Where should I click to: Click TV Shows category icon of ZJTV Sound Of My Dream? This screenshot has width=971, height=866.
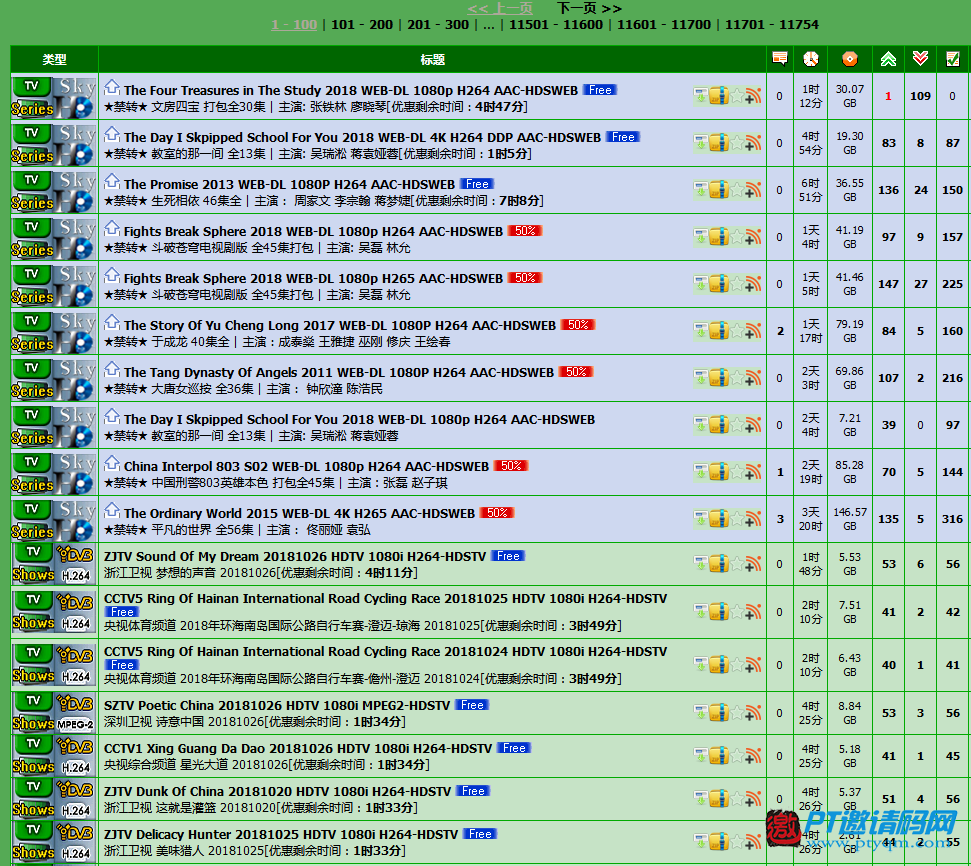pos(32,564)
